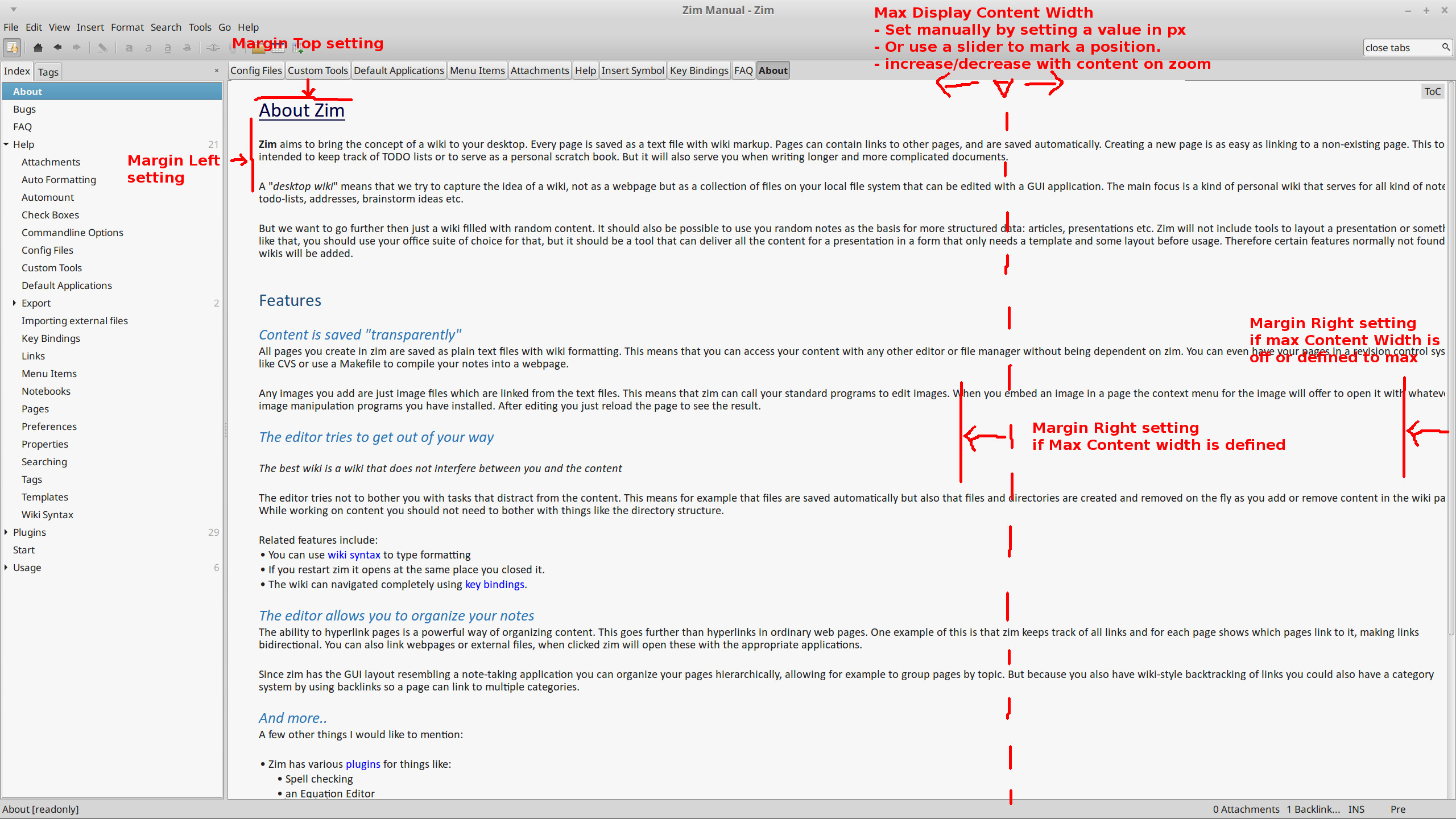Go to the Home page icon

click(38, 47)
